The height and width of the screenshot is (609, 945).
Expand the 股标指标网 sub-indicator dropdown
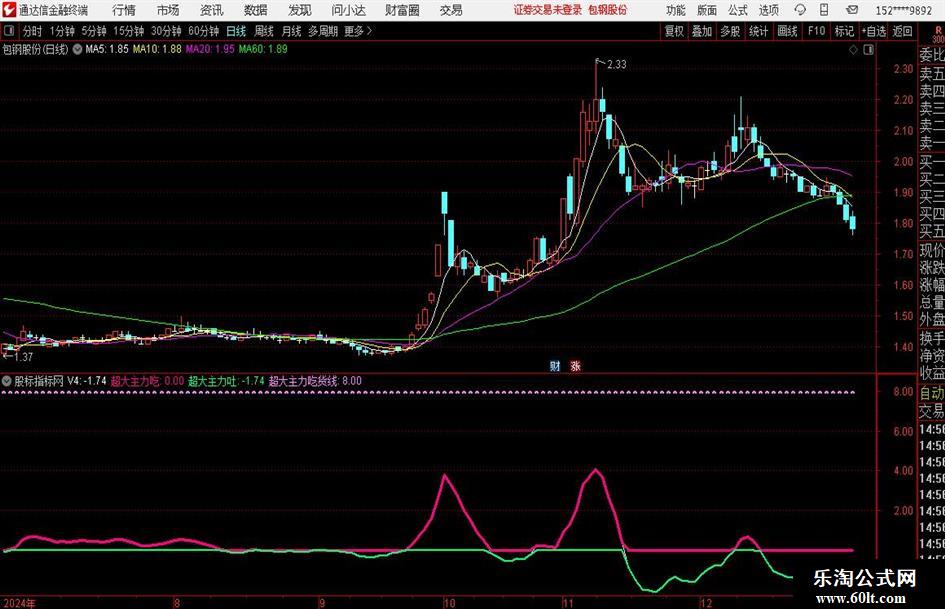[7, 381]
